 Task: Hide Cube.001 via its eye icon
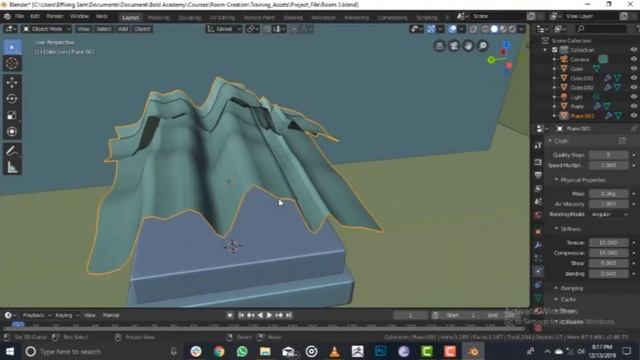(x=633, y=78)
